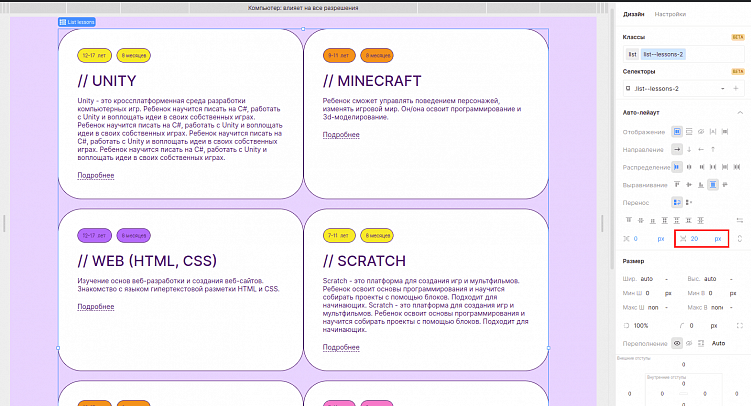
Task: Open Подробнее link in UNITY card
Action: click(x=96, y=176)
